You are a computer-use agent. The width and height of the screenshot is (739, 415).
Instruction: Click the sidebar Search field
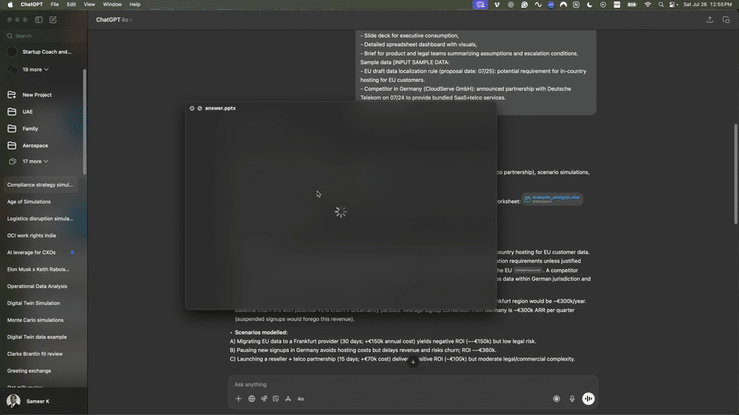click(x=42, y=36)
